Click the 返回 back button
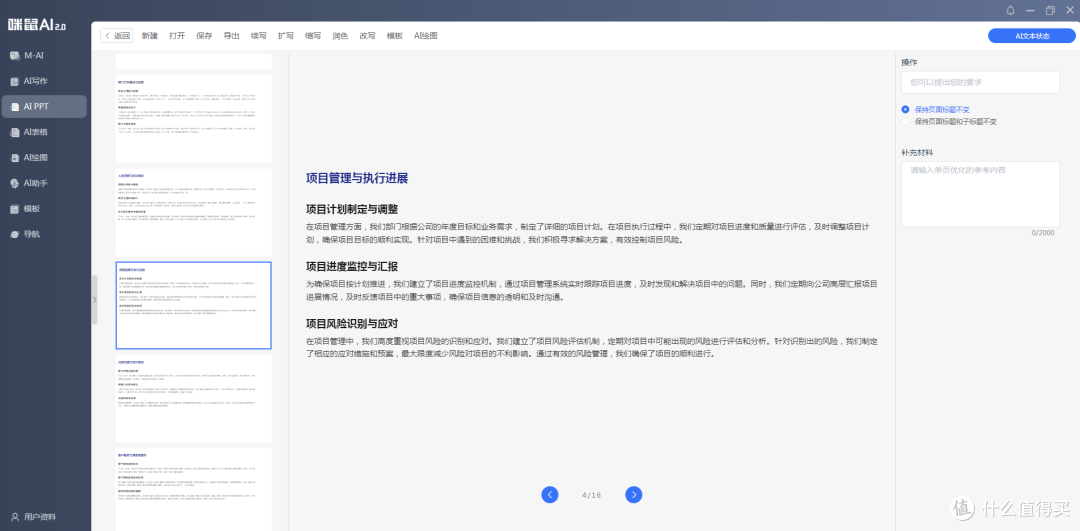The width and height of the screenshot is (1080, 531). [116, 36]
